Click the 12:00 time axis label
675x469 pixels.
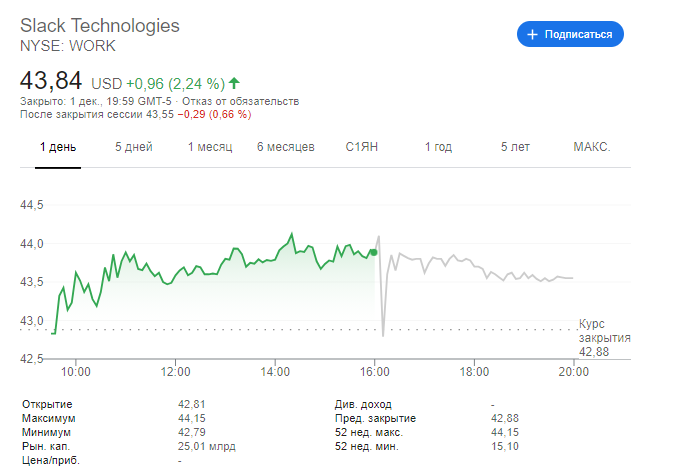tap(176, 372)
